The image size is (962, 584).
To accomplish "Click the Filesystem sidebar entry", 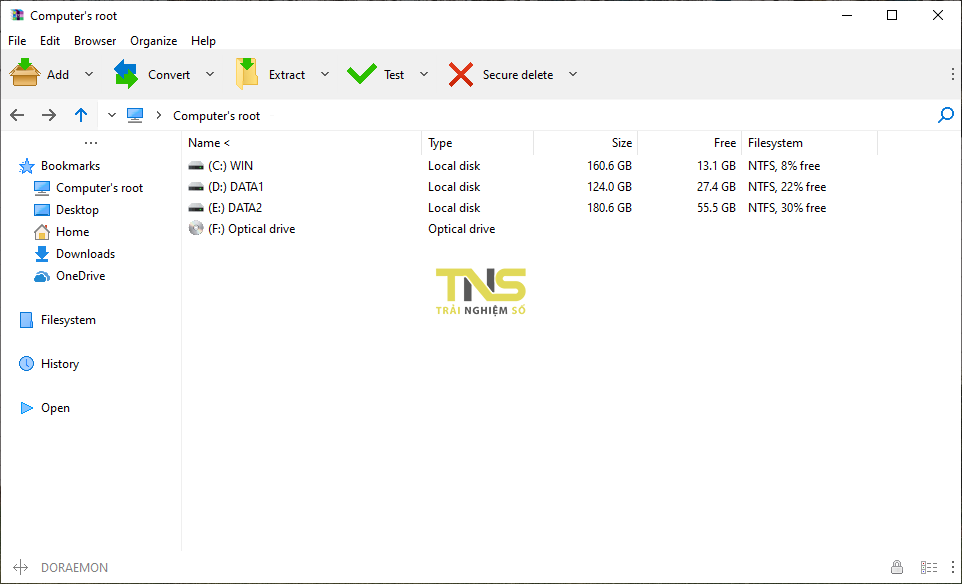I will coord(65,319).
